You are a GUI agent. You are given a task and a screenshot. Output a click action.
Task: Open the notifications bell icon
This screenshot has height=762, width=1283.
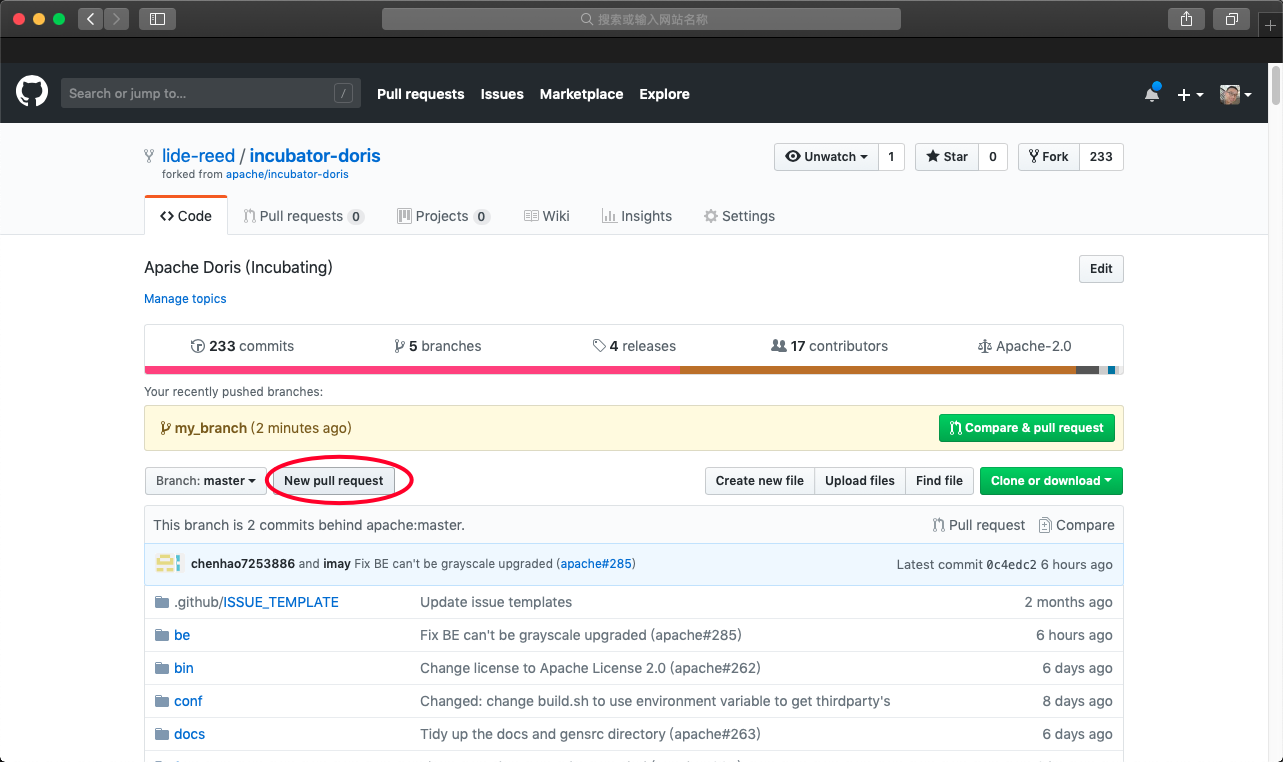1152,94
